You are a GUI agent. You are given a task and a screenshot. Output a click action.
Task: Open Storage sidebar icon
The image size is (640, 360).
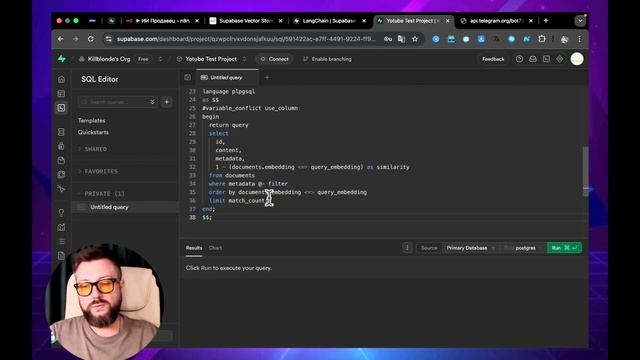point(61,160)
